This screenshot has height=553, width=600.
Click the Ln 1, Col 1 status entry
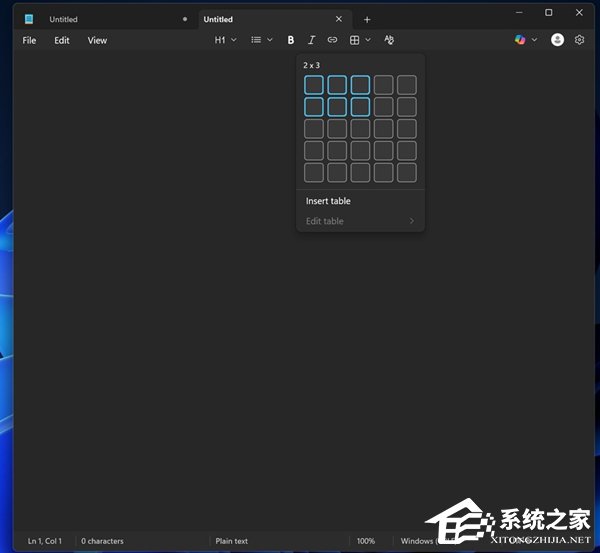click(x=44, y=541)
